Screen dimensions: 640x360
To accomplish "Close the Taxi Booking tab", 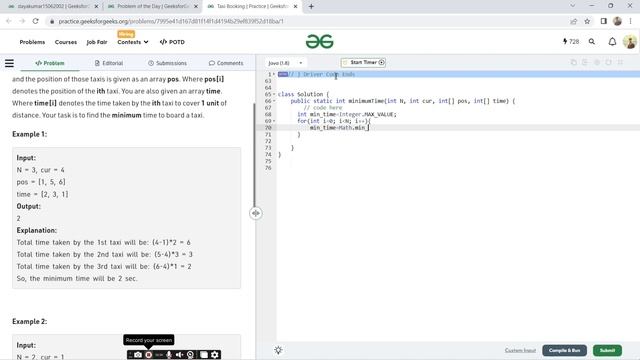I will click(x=296, y=7).
